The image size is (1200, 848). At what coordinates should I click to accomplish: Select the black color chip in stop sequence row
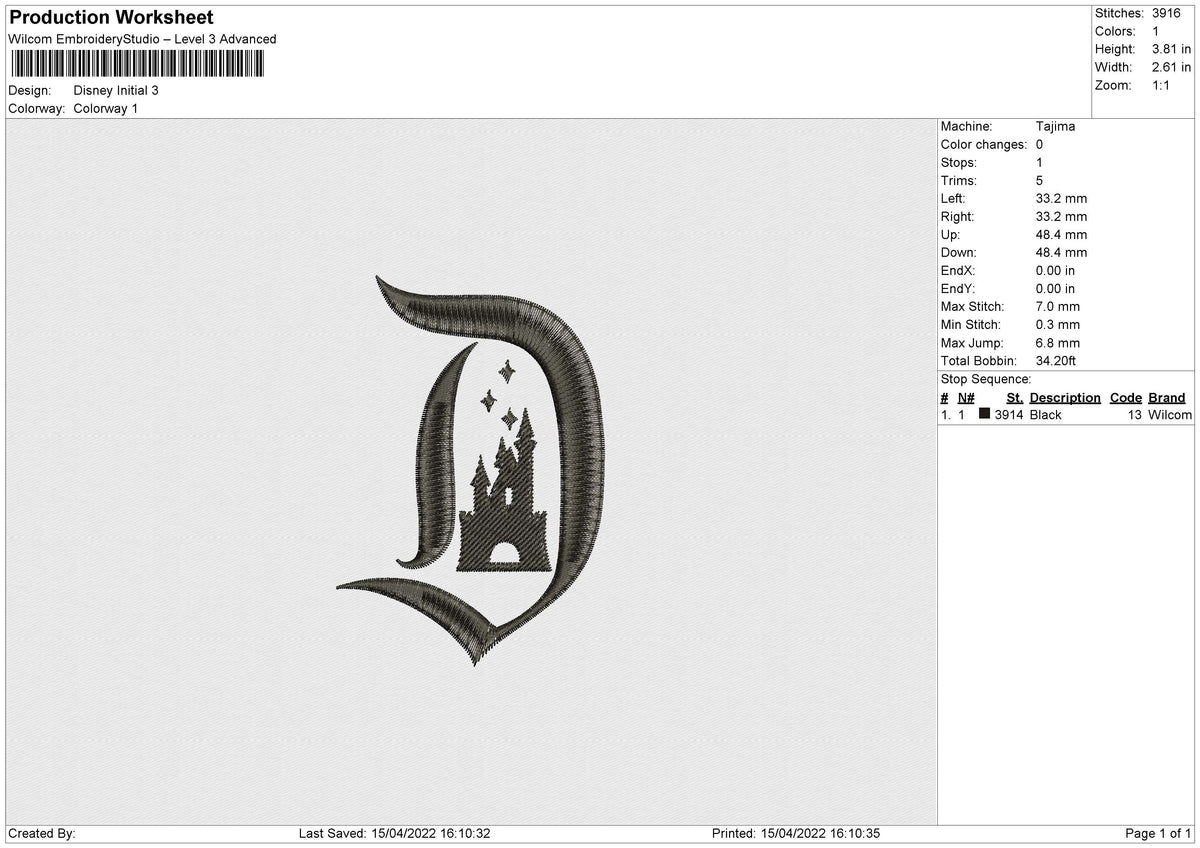point(985,414)
